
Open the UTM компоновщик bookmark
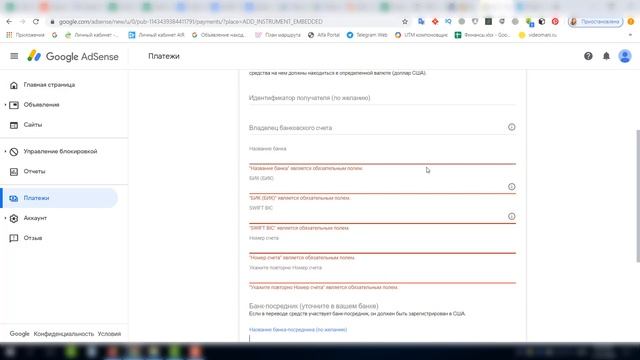[421, 35]
